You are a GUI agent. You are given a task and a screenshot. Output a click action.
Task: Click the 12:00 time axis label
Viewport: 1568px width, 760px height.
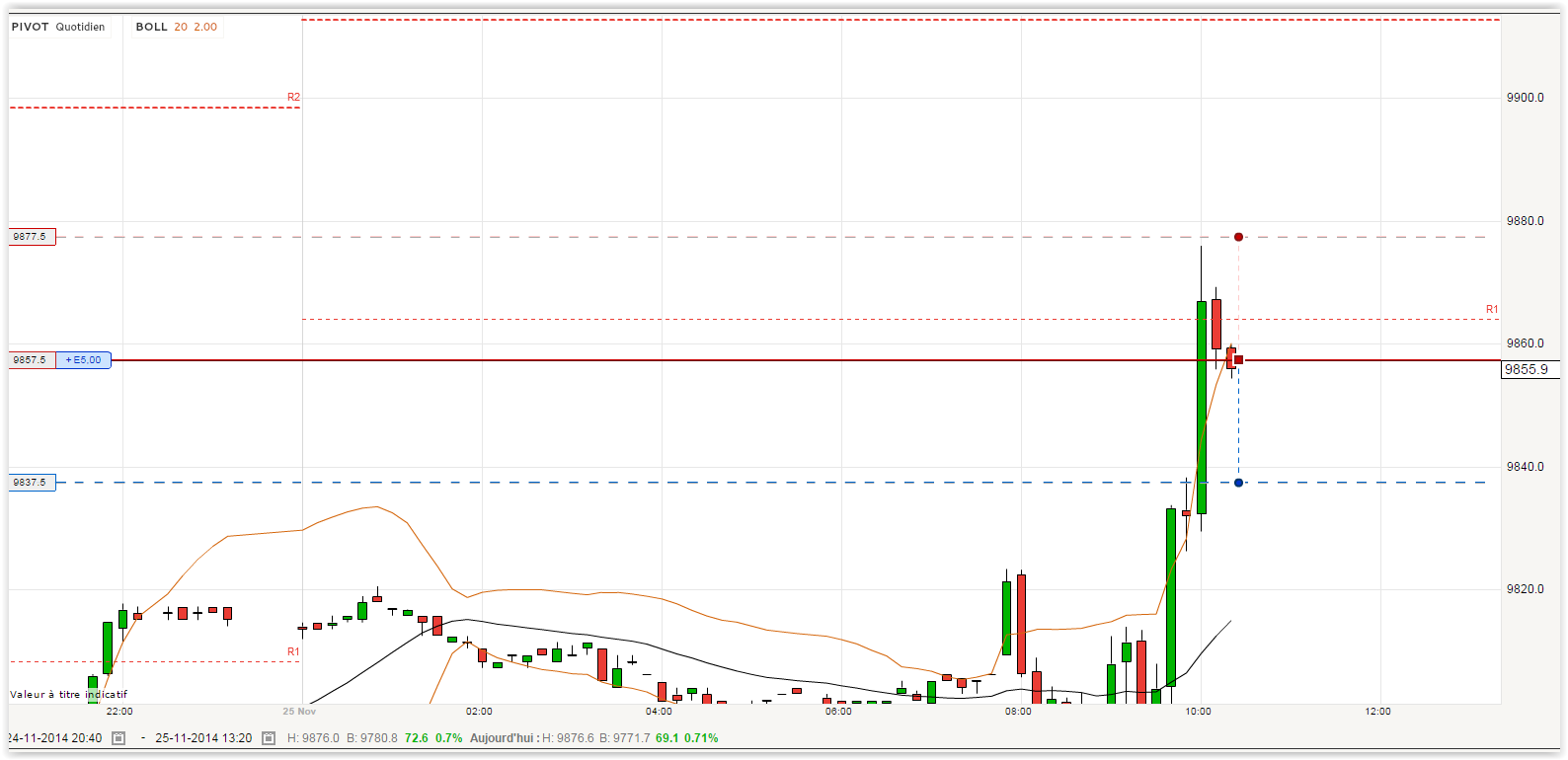(x=1377, y=711)
